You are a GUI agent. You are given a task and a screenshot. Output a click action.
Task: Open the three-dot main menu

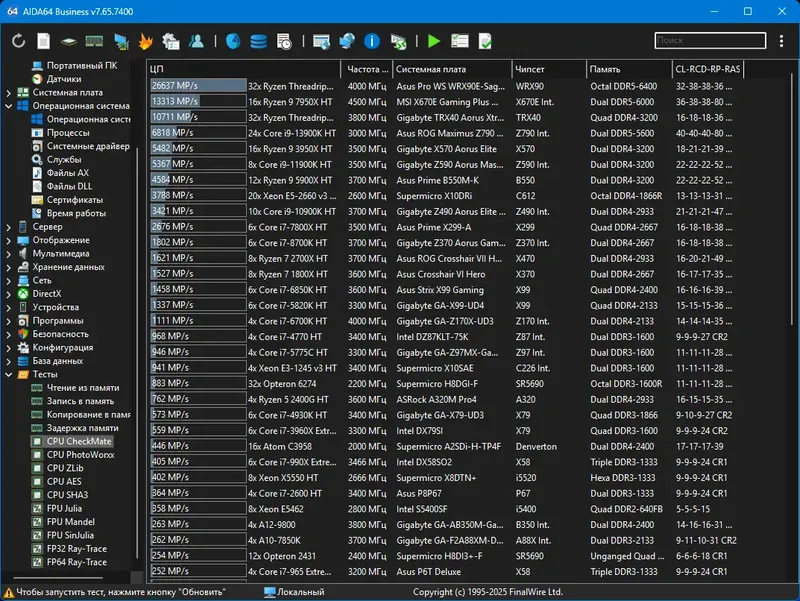781,41
